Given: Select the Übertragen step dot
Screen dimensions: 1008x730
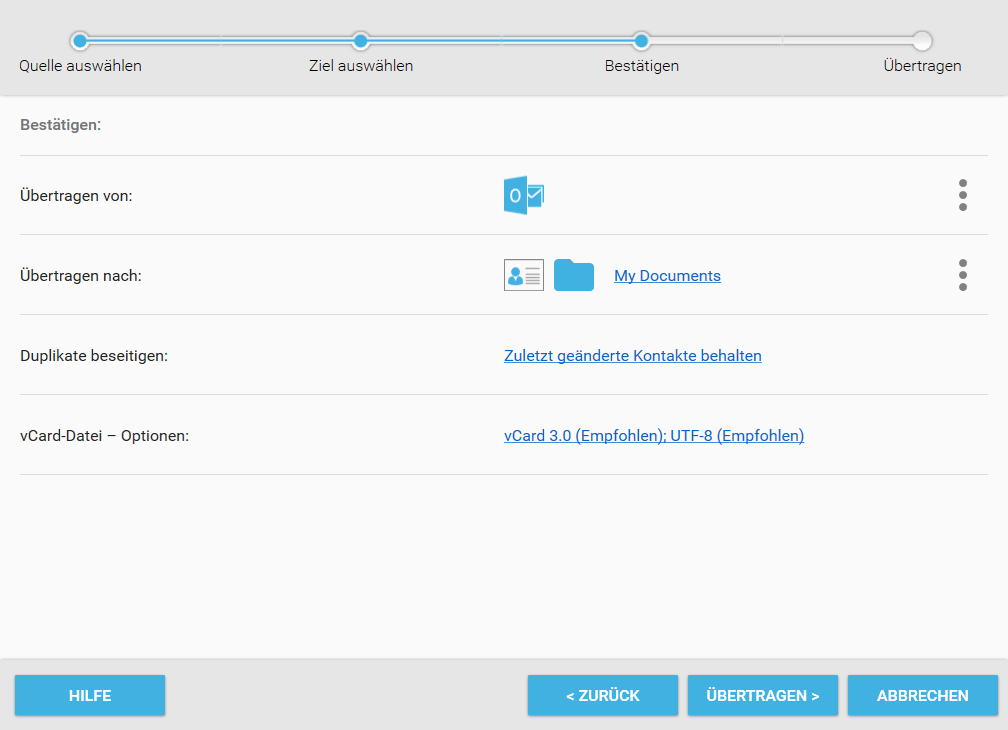Looking at the screenshot, I should point(922,41).
